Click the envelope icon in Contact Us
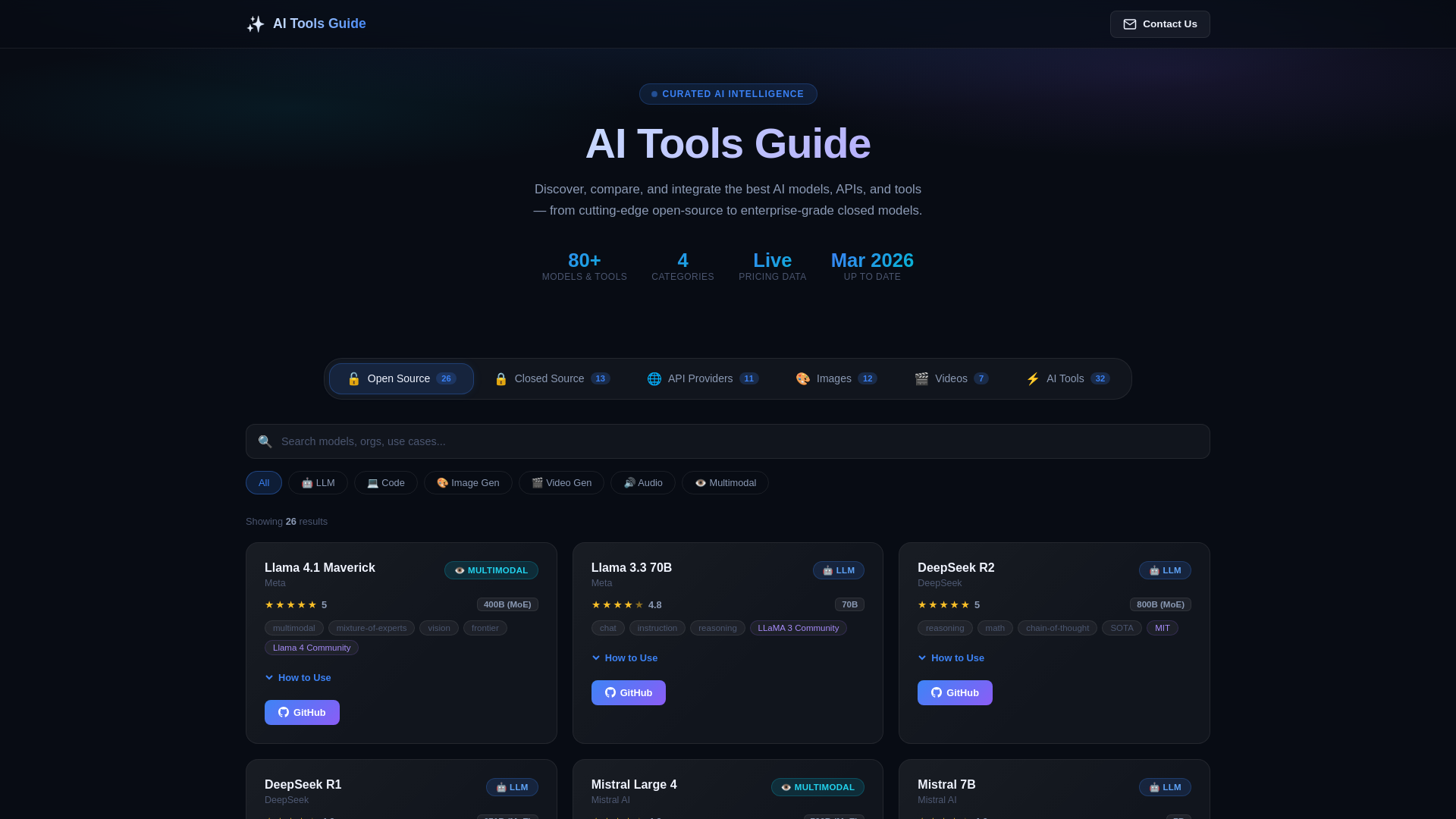This screenshot has width=1456, height=819. pos(1130,24)
